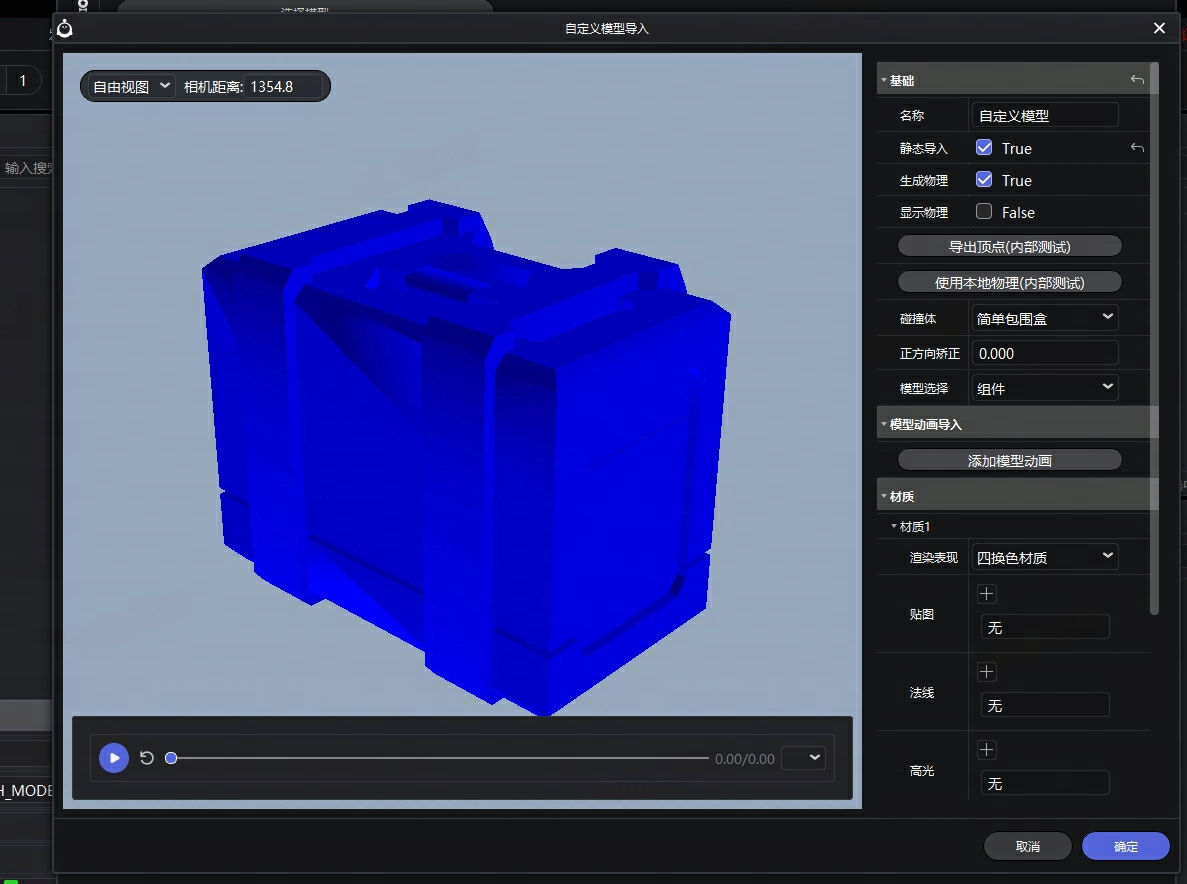1187x884 pixels.
Task: Click plus icon to add 高光 map
Action: 987,750
